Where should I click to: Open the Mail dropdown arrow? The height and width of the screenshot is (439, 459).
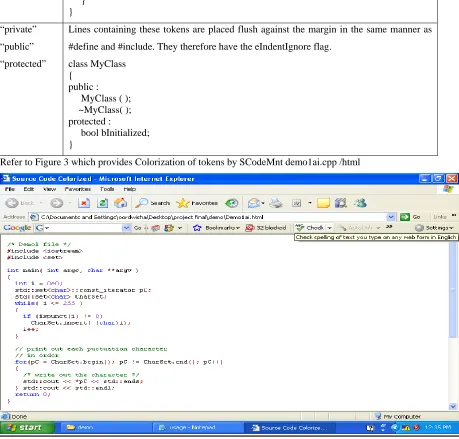click(x=263, y=203)
